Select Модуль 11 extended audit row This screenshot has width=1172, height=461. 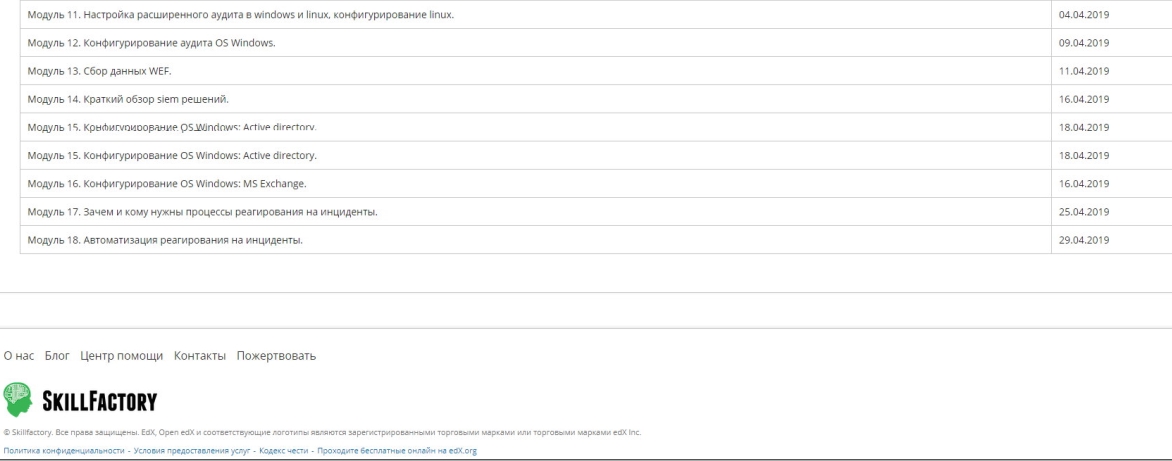pos(240,15)
